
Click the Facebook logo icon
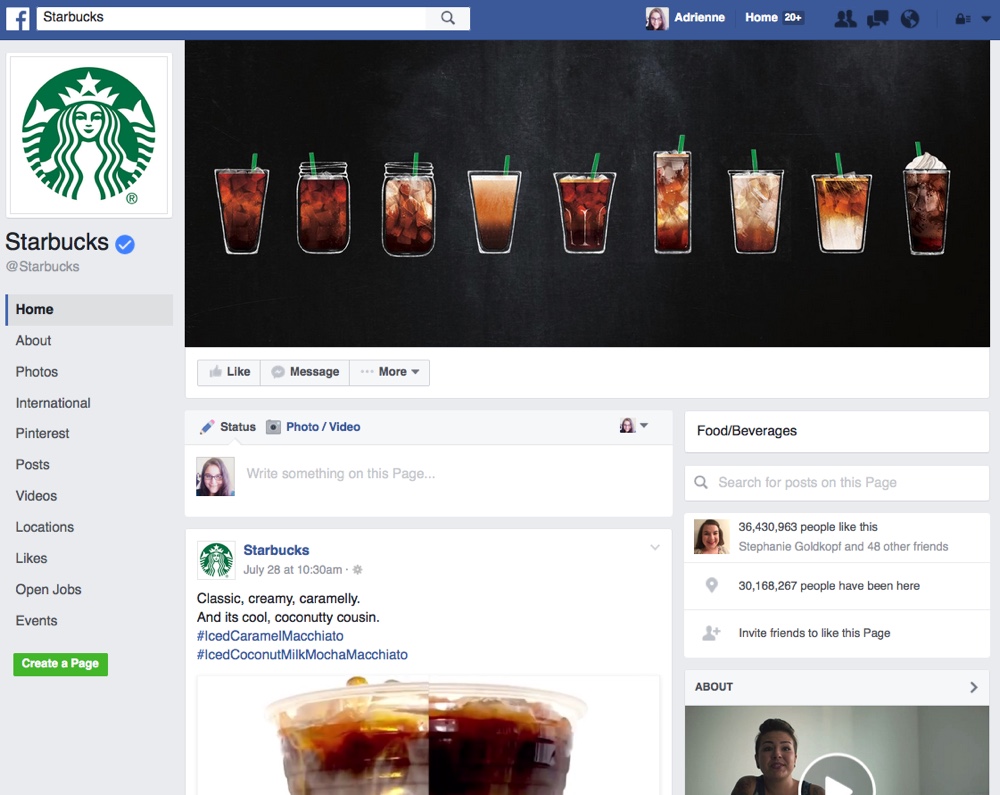17,18
